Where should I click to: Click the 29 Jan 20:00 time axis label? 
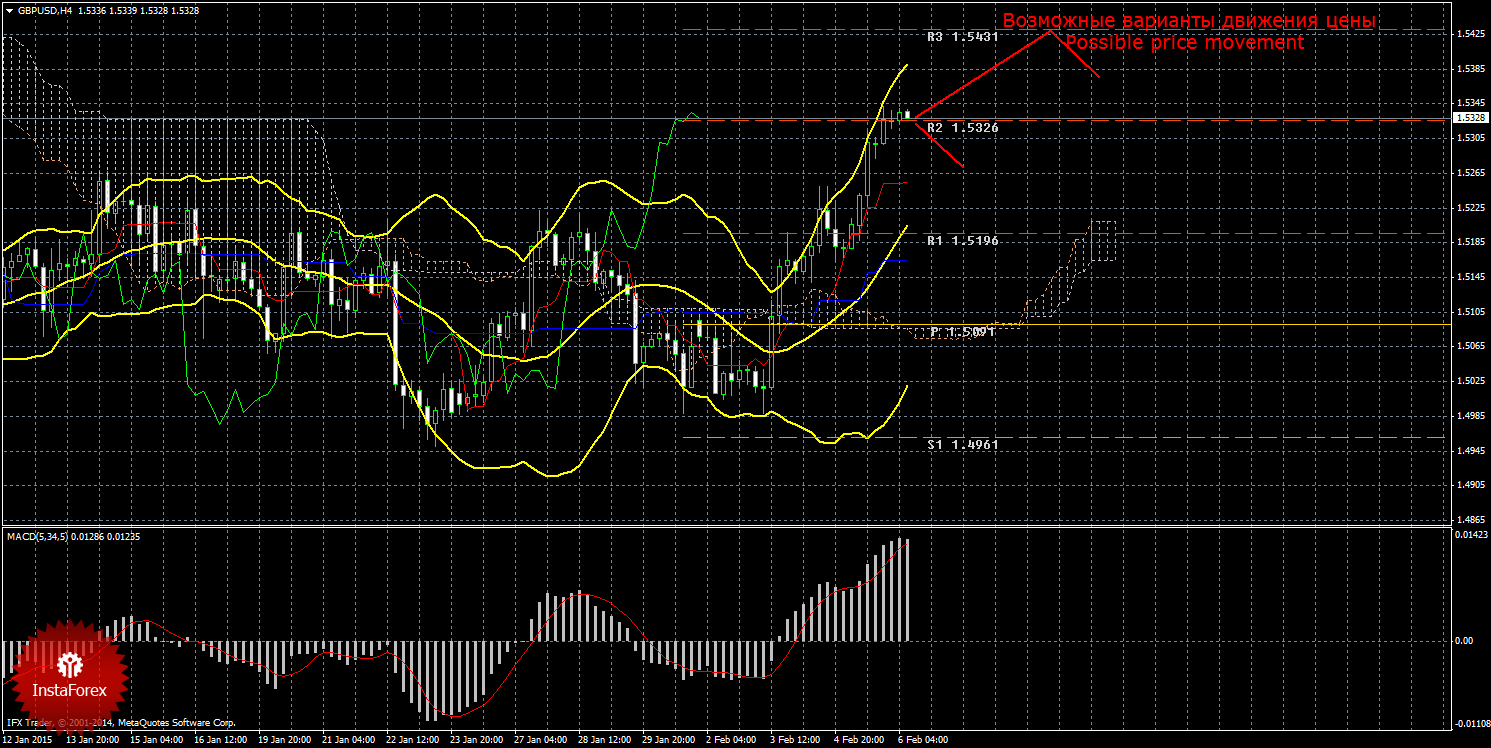click(x=668, y=741)
